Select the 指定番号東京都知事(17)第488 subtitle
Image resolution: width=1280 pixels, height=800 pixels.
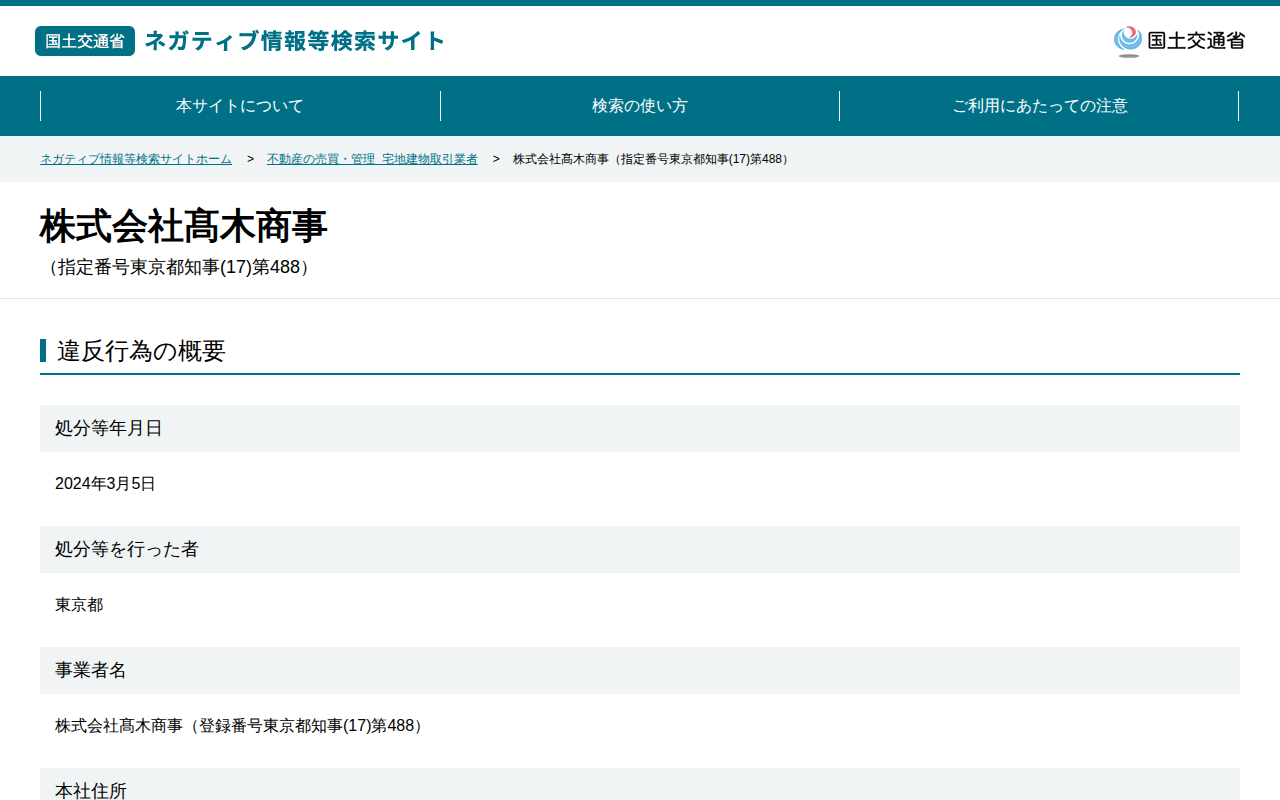[x=179, y=267]
